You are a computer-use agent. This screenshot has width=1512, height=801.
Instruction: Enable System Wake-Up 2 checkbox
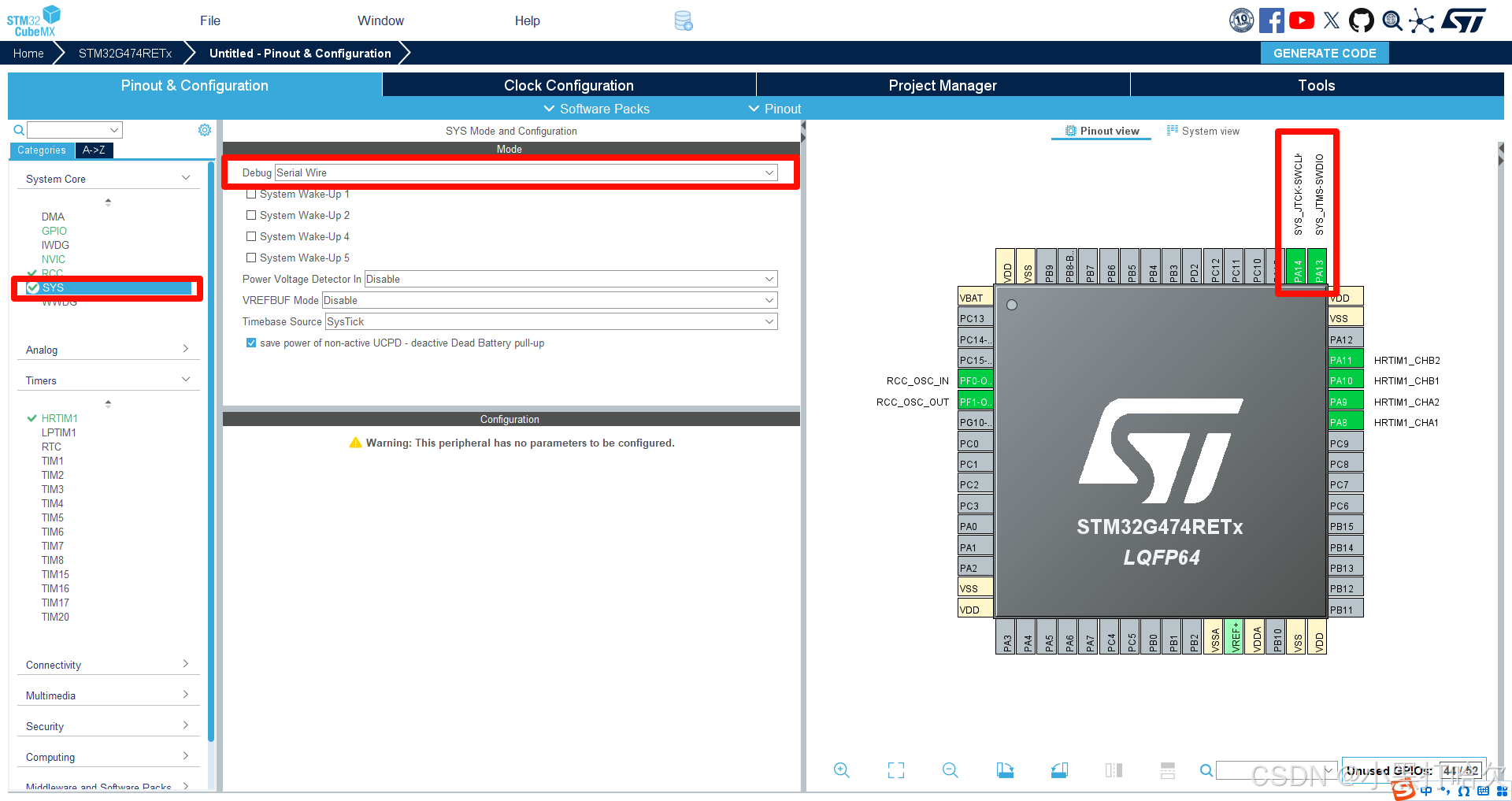click(x=251, y=215)
